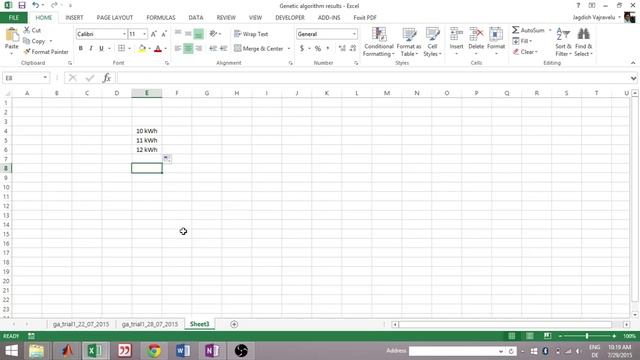Open the ga_trial1_22_07_2015 sheet tab
This screenshot has width=640, height=360.
81,324
